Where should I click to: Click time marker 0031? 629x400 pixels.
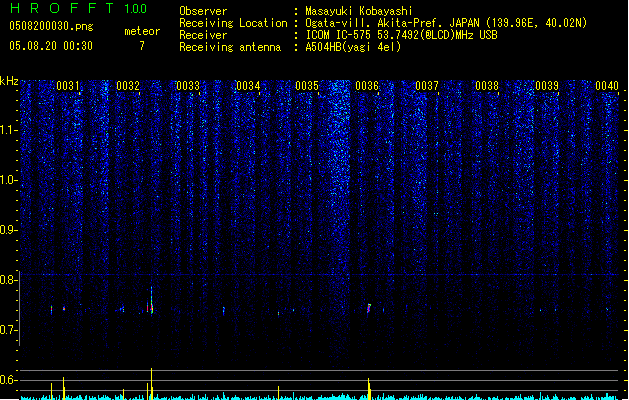point(67,86)
